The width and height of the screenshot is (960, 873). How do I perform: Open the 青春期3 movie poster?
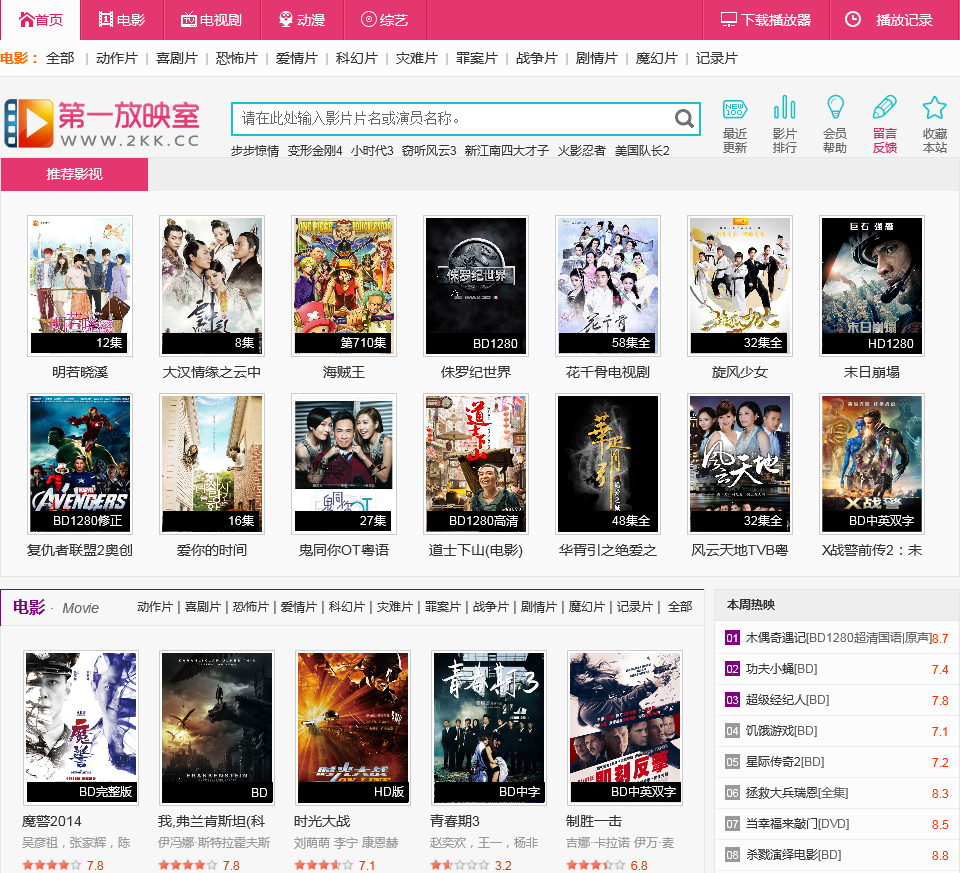(x=489, y=727)
